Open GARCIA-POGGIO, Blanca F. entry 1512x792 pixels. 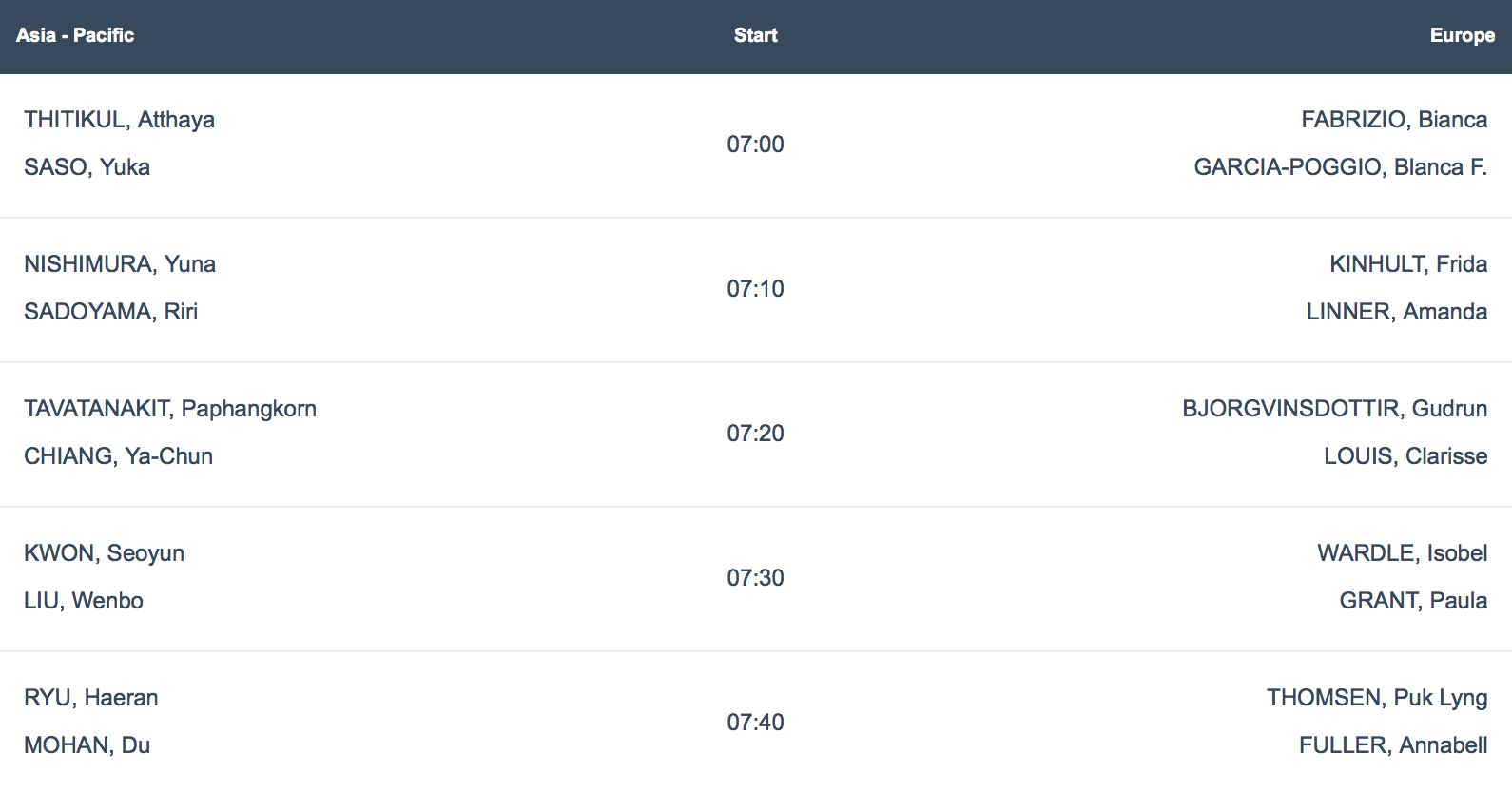(1341, 167)
